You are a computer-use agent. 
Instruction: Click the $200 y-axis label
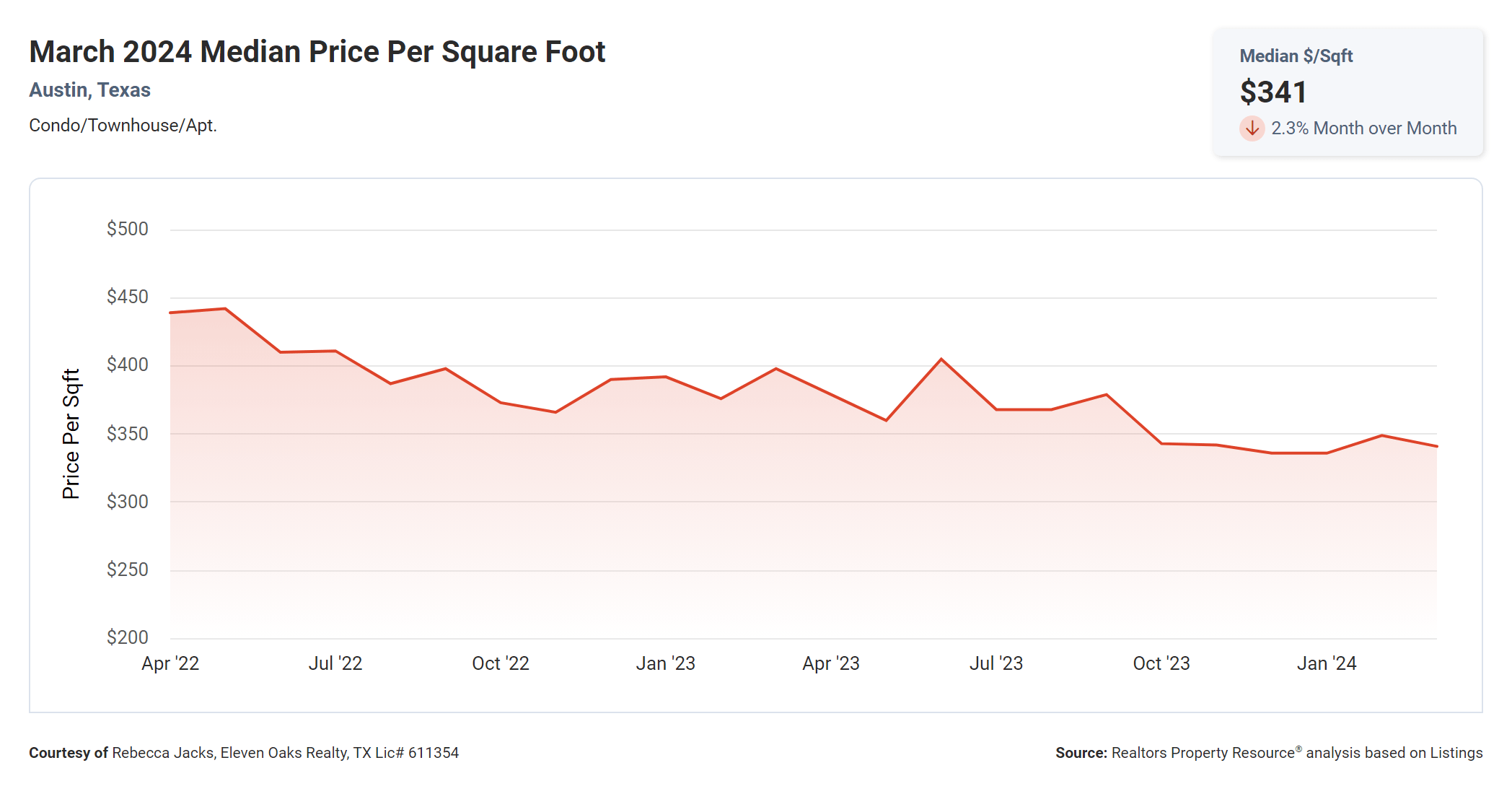coord(127,637)
